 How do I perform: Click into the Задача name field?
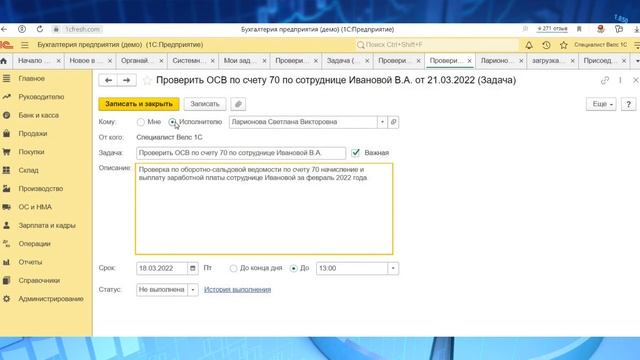pos(241,153)
